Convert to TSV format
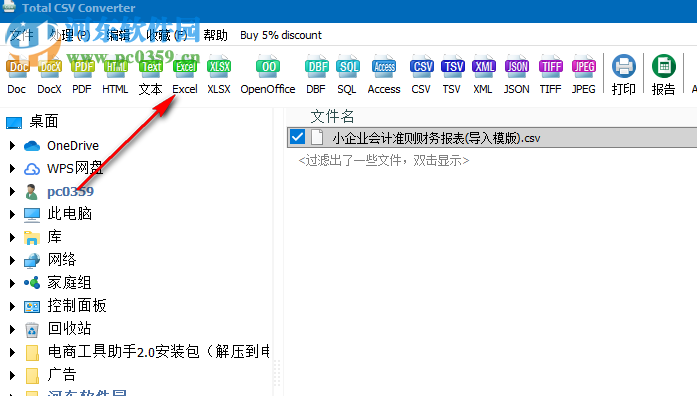 tap(452, 76)
